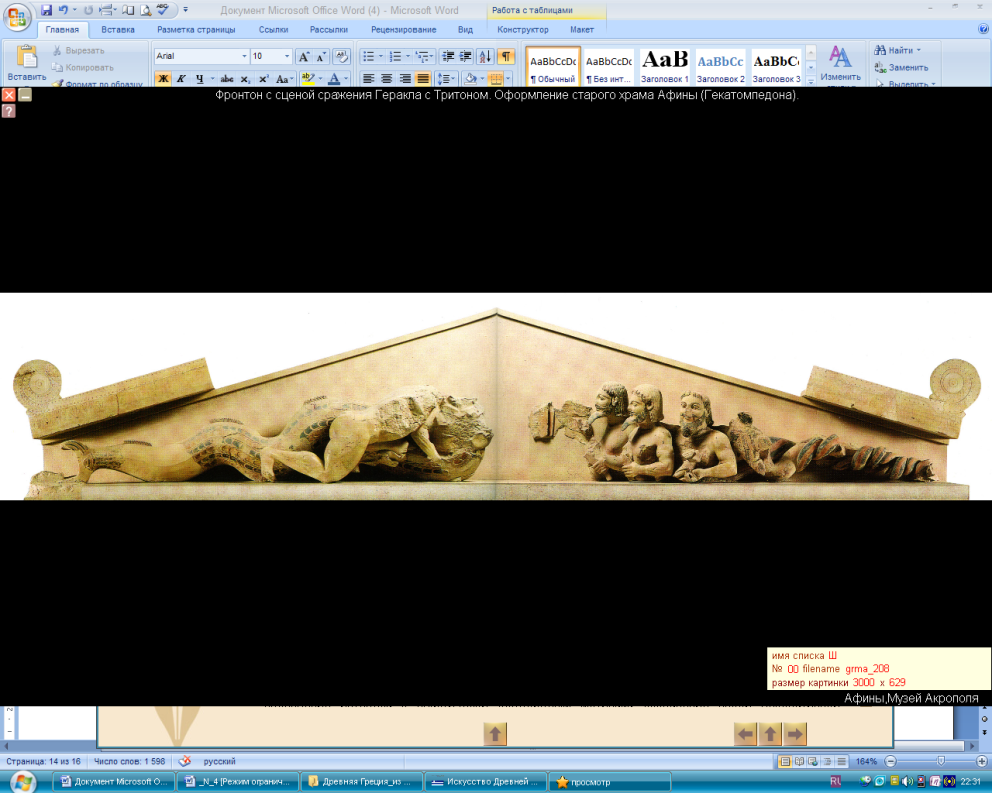Decrease paragraph indent
The image size is (992, 793).
pos(448,57)
